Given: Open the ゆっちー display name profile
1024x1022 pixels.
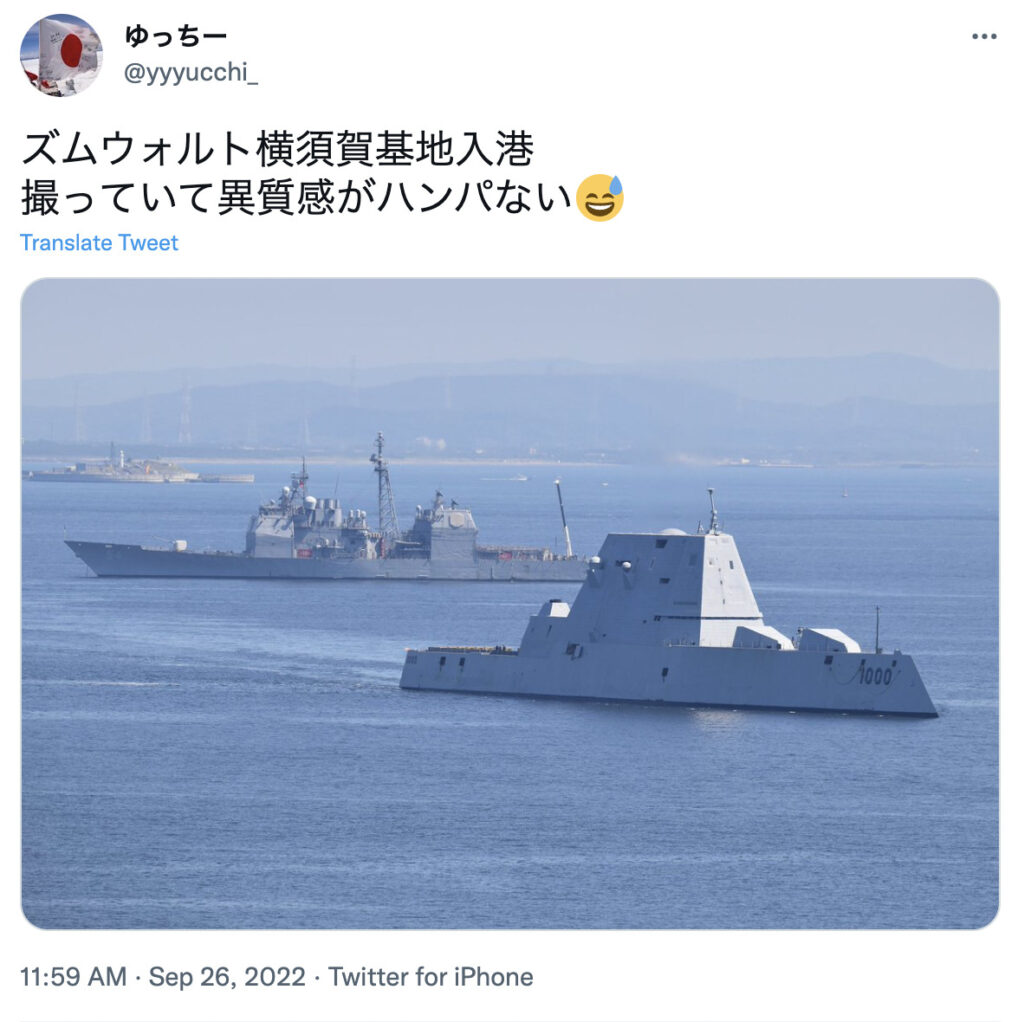Looking at the screenshot, I should [176, 36].
